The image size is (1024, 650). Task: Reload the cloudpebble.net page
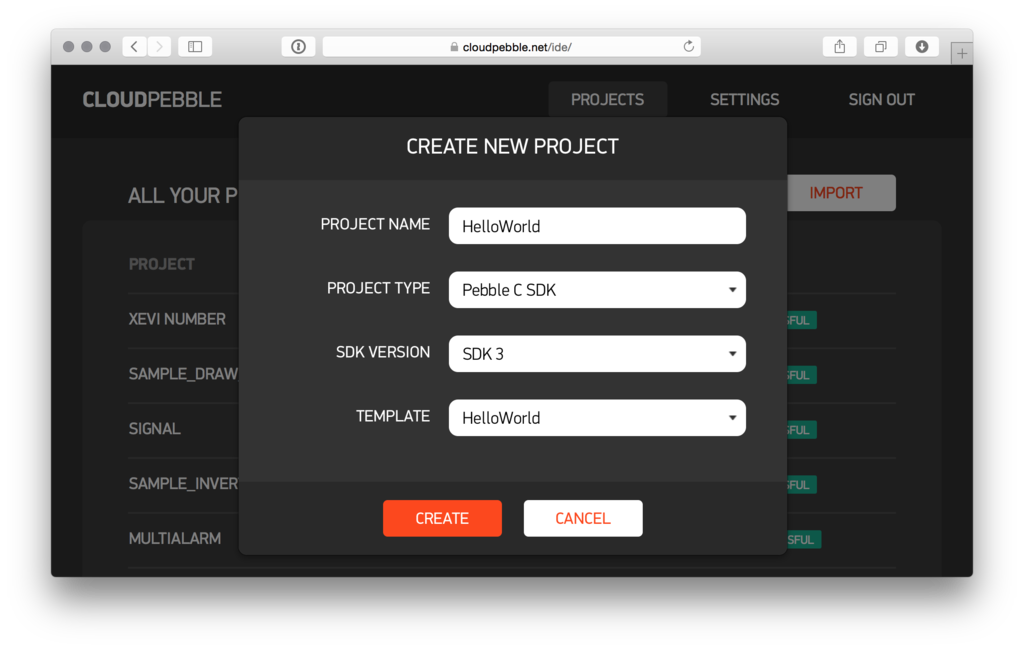(688, 46)
